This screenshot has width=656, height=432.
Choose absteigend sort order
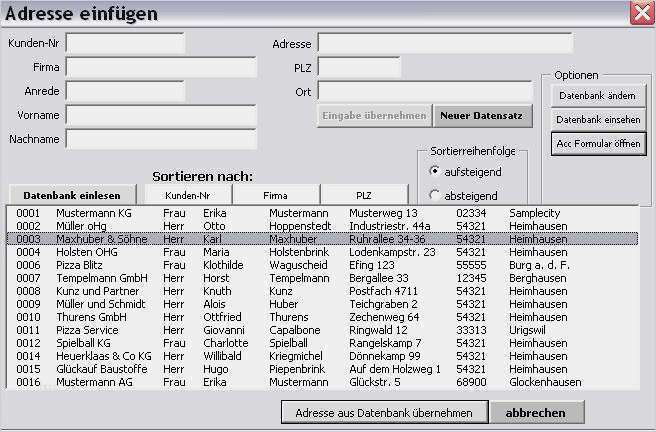click(434, 195)
